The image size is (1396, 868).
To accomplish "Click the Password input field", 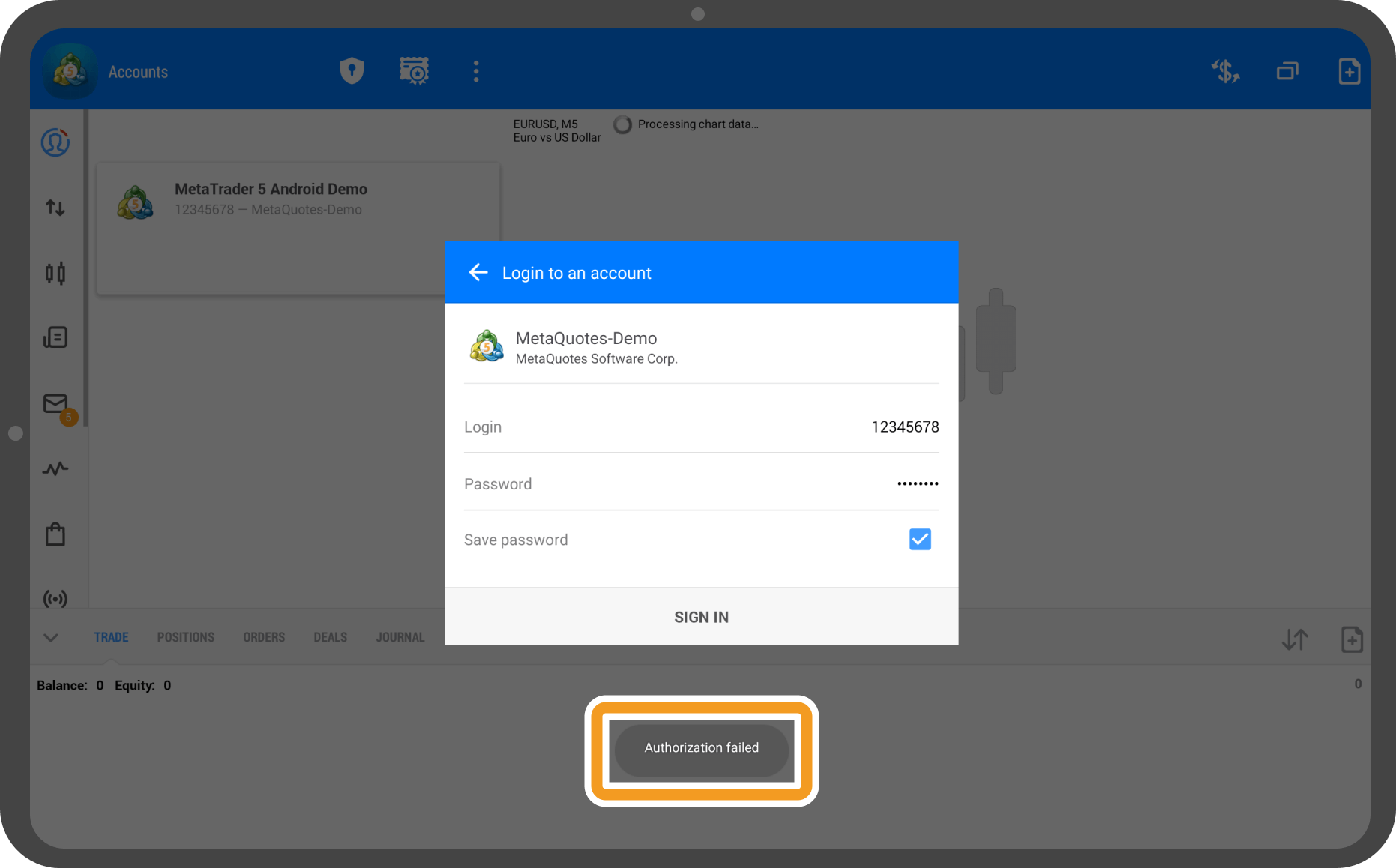I will point(701,484).
